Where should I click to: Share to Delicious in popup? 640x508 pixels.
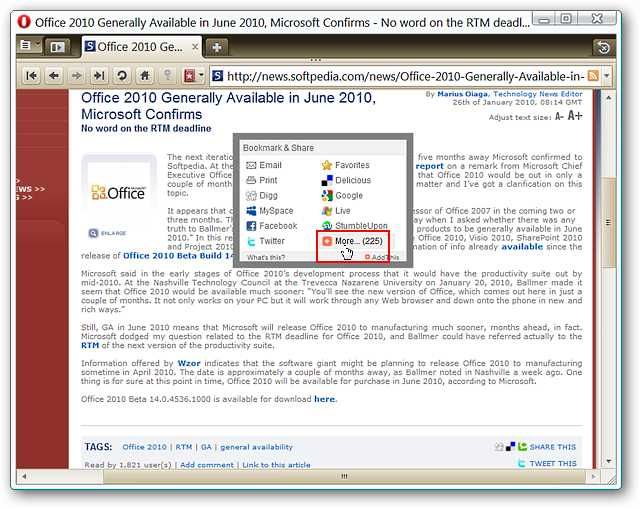(x=347, y=180)
